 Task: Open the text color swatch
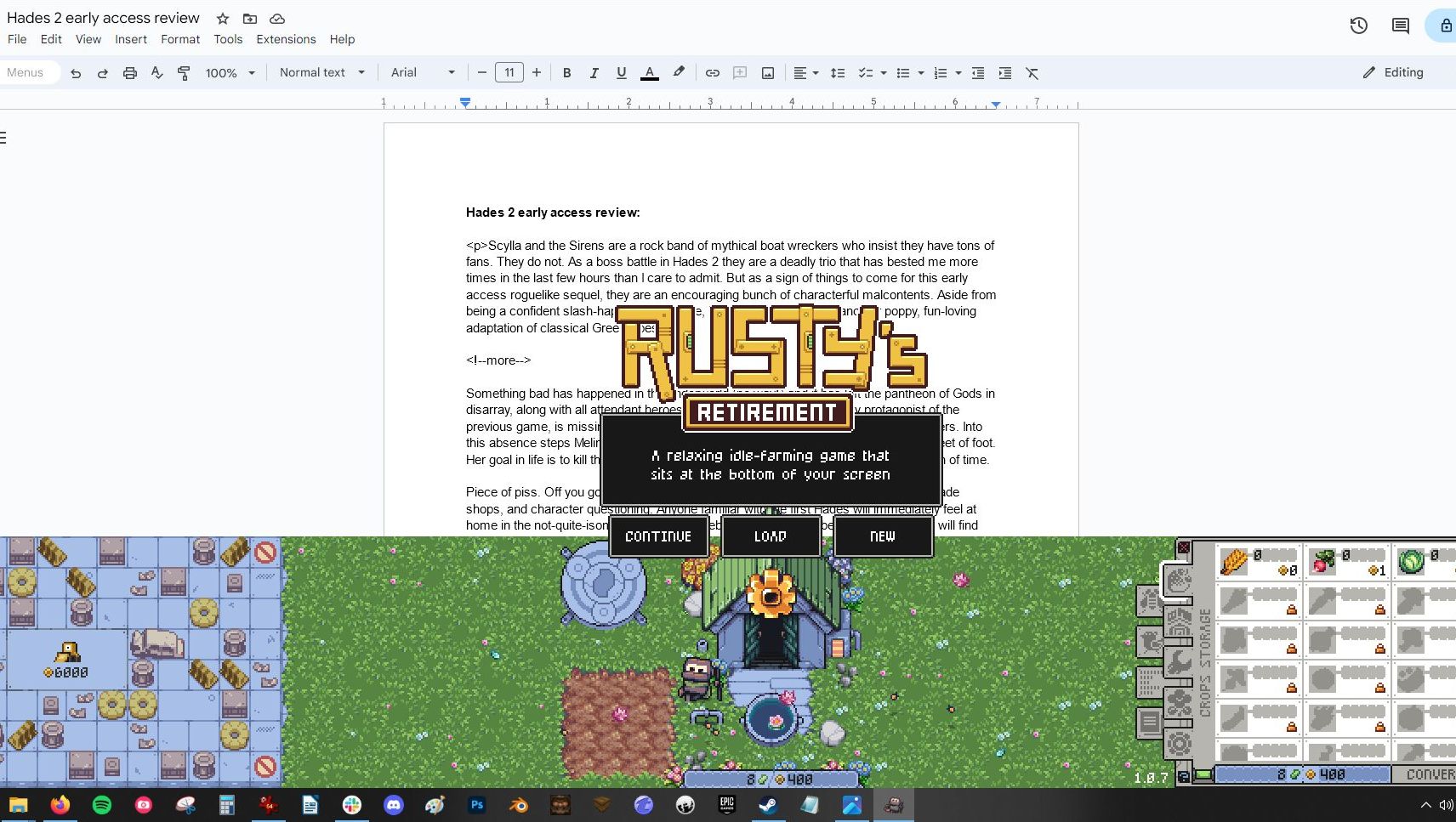pyautogui.click(x=650, y=72)
